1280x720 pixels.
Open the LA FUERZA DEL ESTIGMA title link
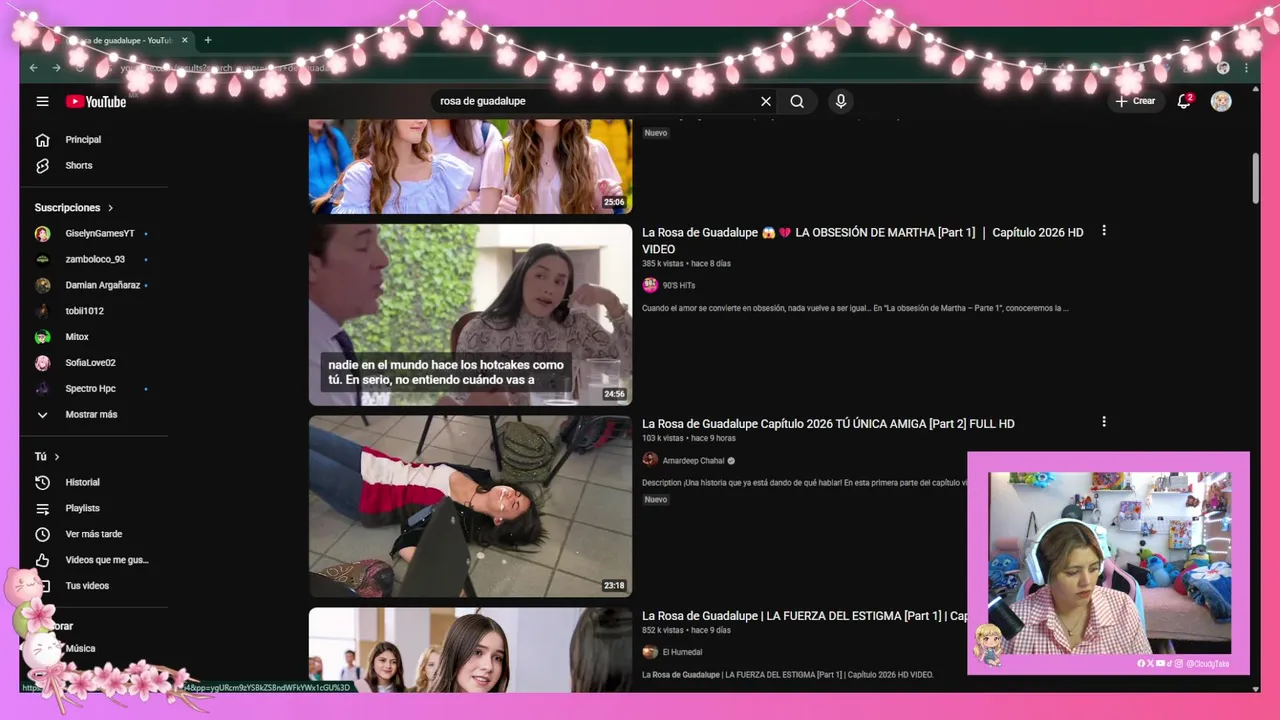pyautogui.click(x=805, y=616)
